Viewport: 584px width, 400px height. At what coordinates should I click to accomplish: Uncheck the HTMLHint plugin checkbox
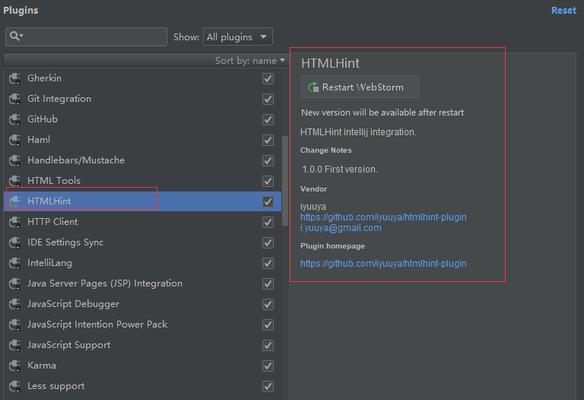[268, 201]
